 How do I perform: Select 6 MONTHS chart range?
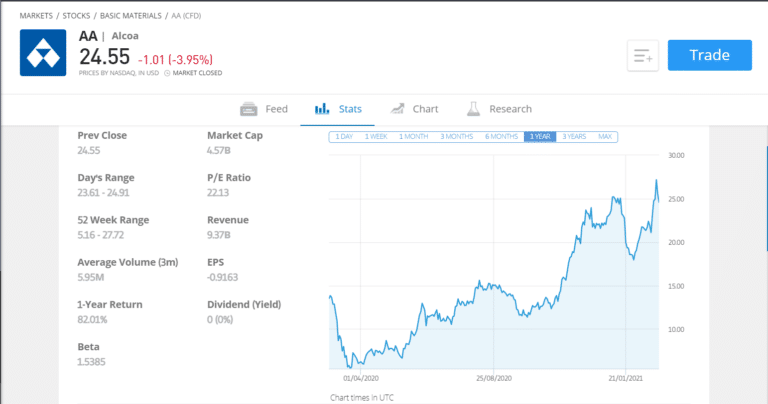point(502,137)
